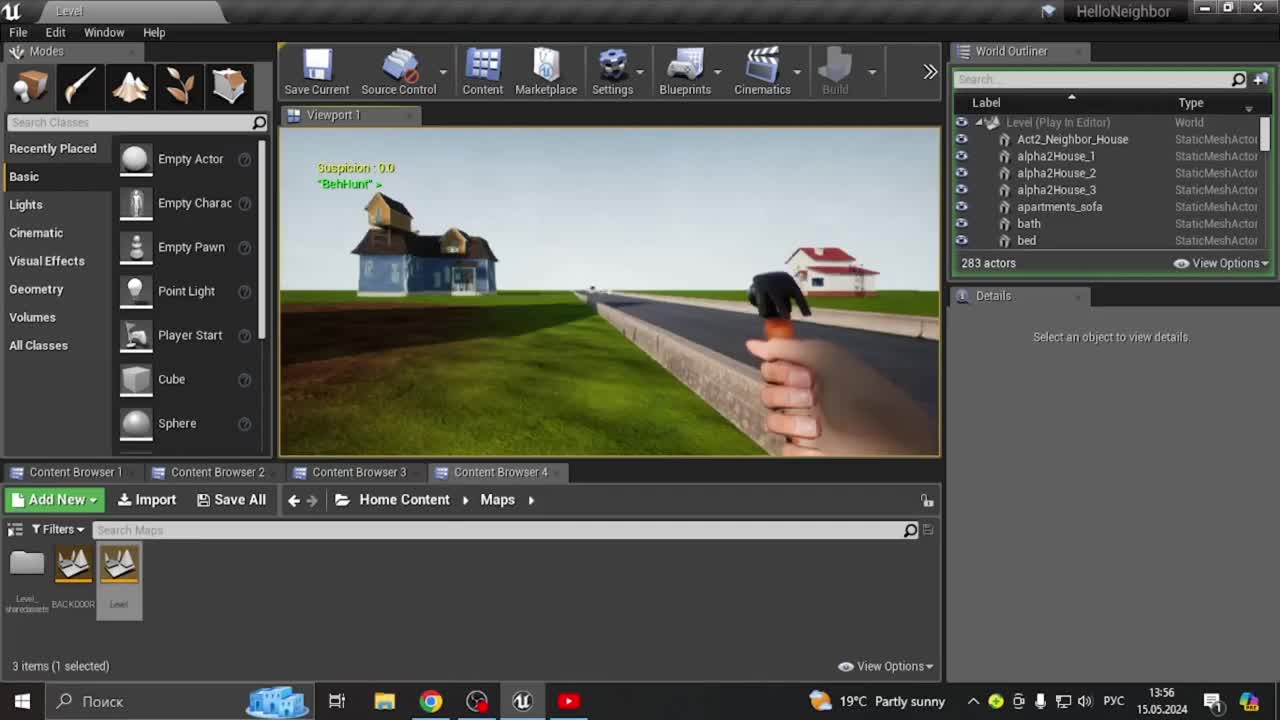Click the Import button

(146, 500)
